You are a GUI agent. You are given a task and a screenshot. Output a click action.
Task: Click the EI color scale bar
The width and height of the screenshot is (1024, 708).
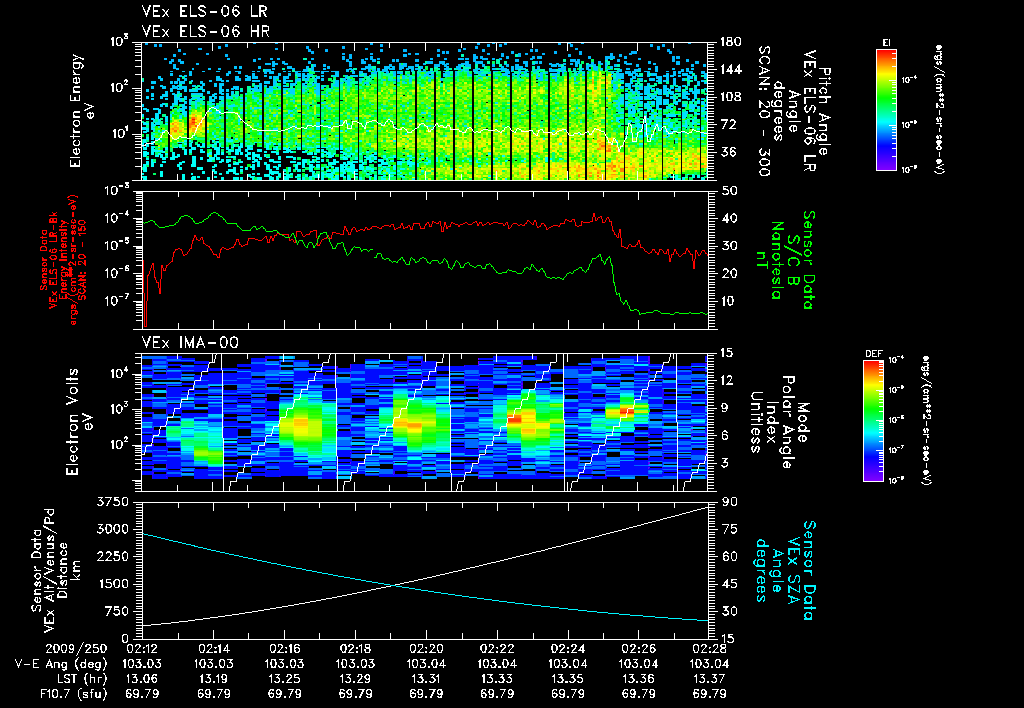click(886, 110)
